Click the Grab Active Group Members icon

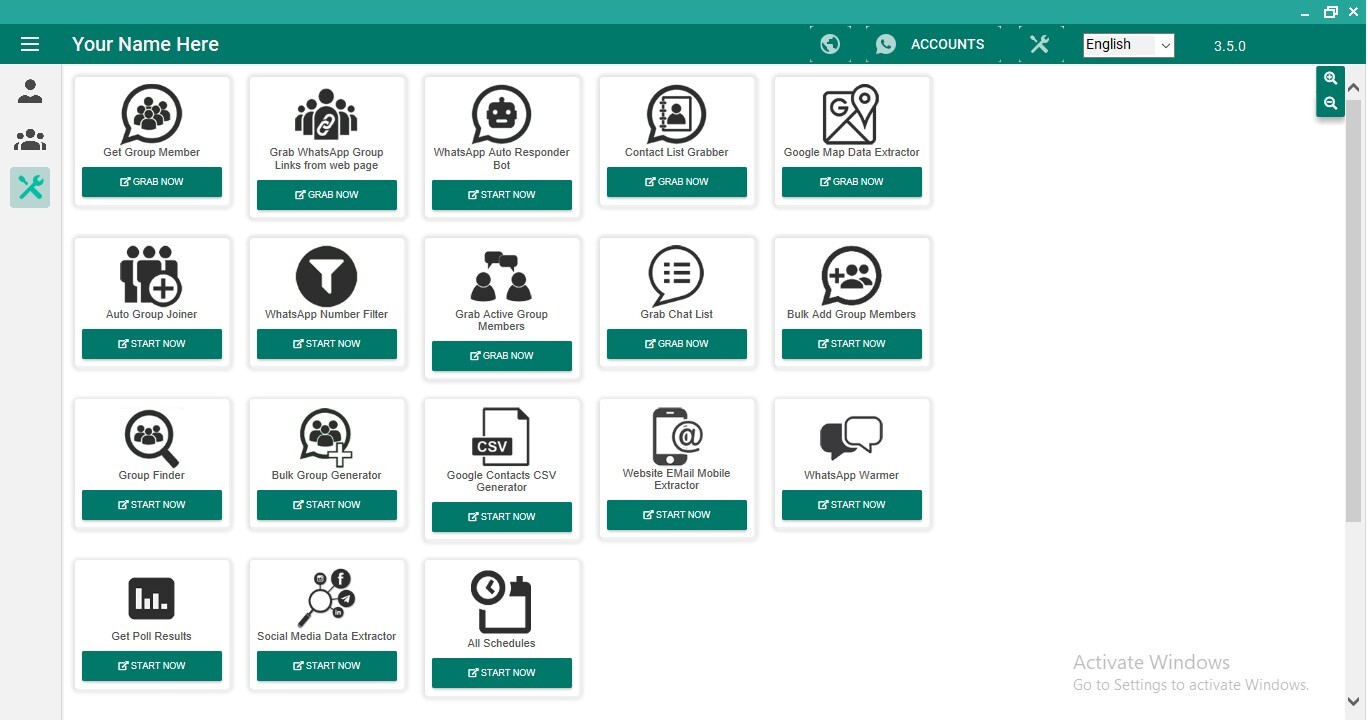click(x=501, y=276)
